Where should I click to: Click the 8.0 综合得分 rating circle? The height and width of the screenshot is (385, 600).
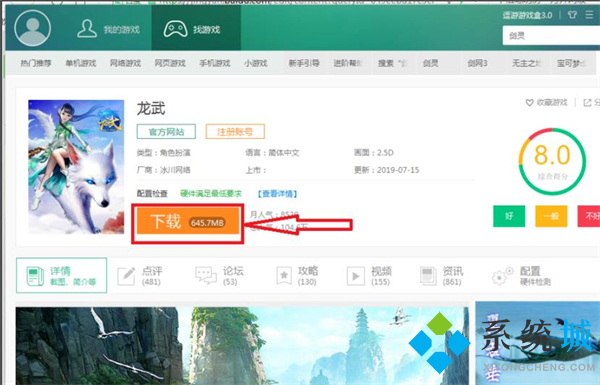pos(552,162)
